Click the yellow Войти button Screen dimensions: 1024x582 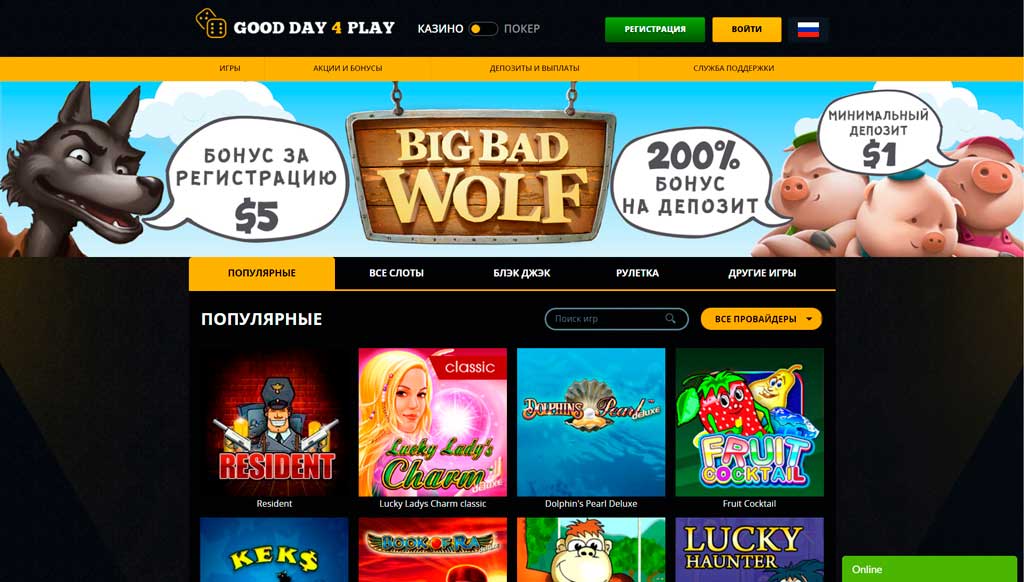(746, 29)
